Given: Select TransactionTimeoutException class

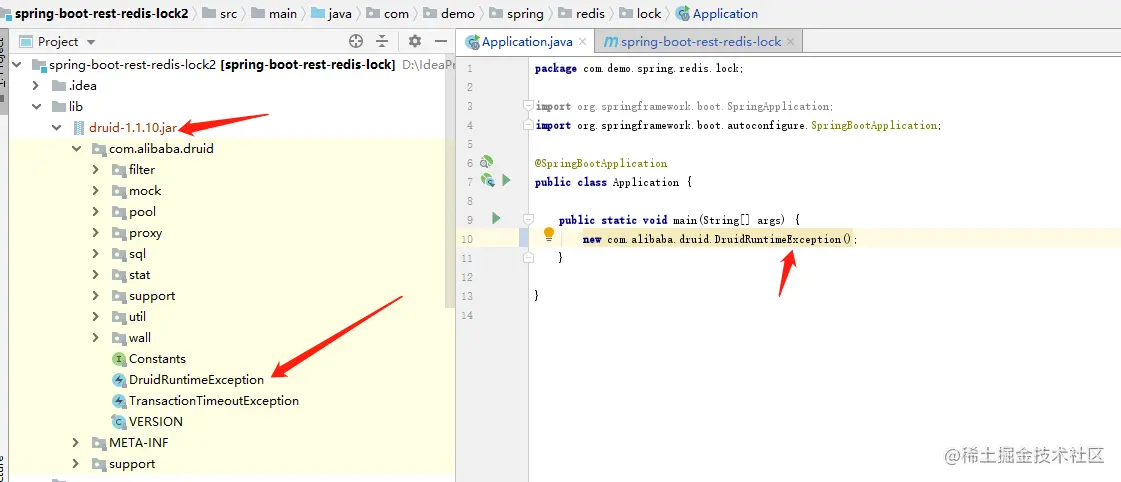Looking at the screenshot, I should coord(214,400).
